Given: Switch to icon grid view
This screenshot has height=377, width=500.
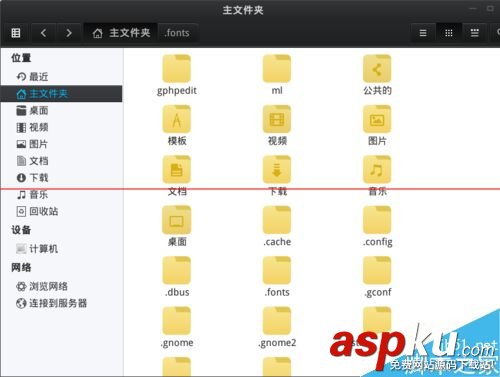Looking at the screenshot, I should [x=449, y=33].
